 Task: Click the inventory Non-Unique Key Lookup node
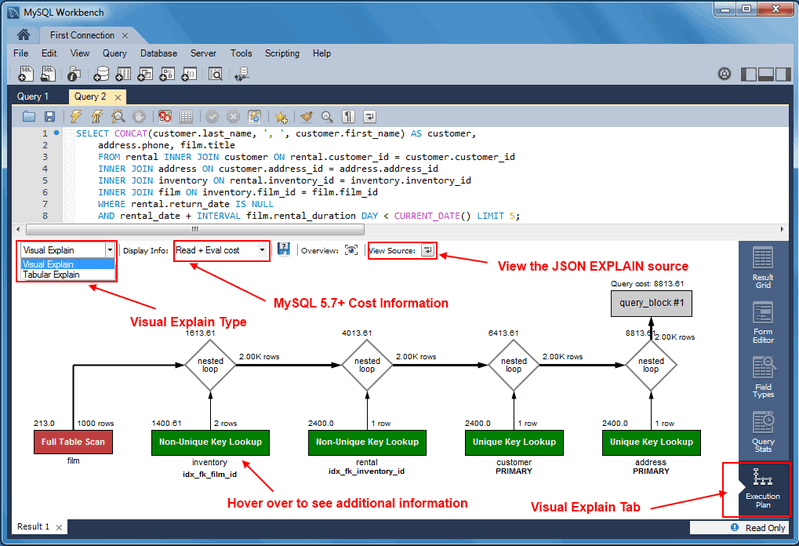coord(210,443)
